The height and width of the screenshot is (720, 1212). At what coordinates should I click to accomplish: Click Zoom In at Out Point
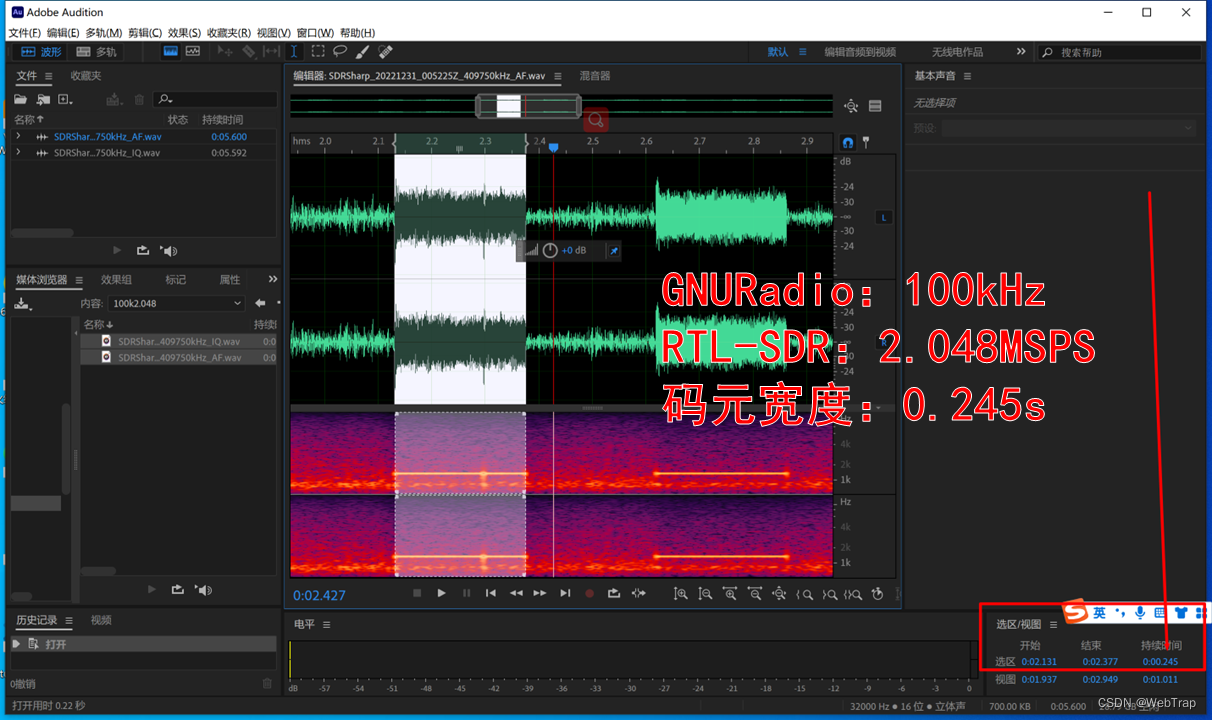[829, 594]
